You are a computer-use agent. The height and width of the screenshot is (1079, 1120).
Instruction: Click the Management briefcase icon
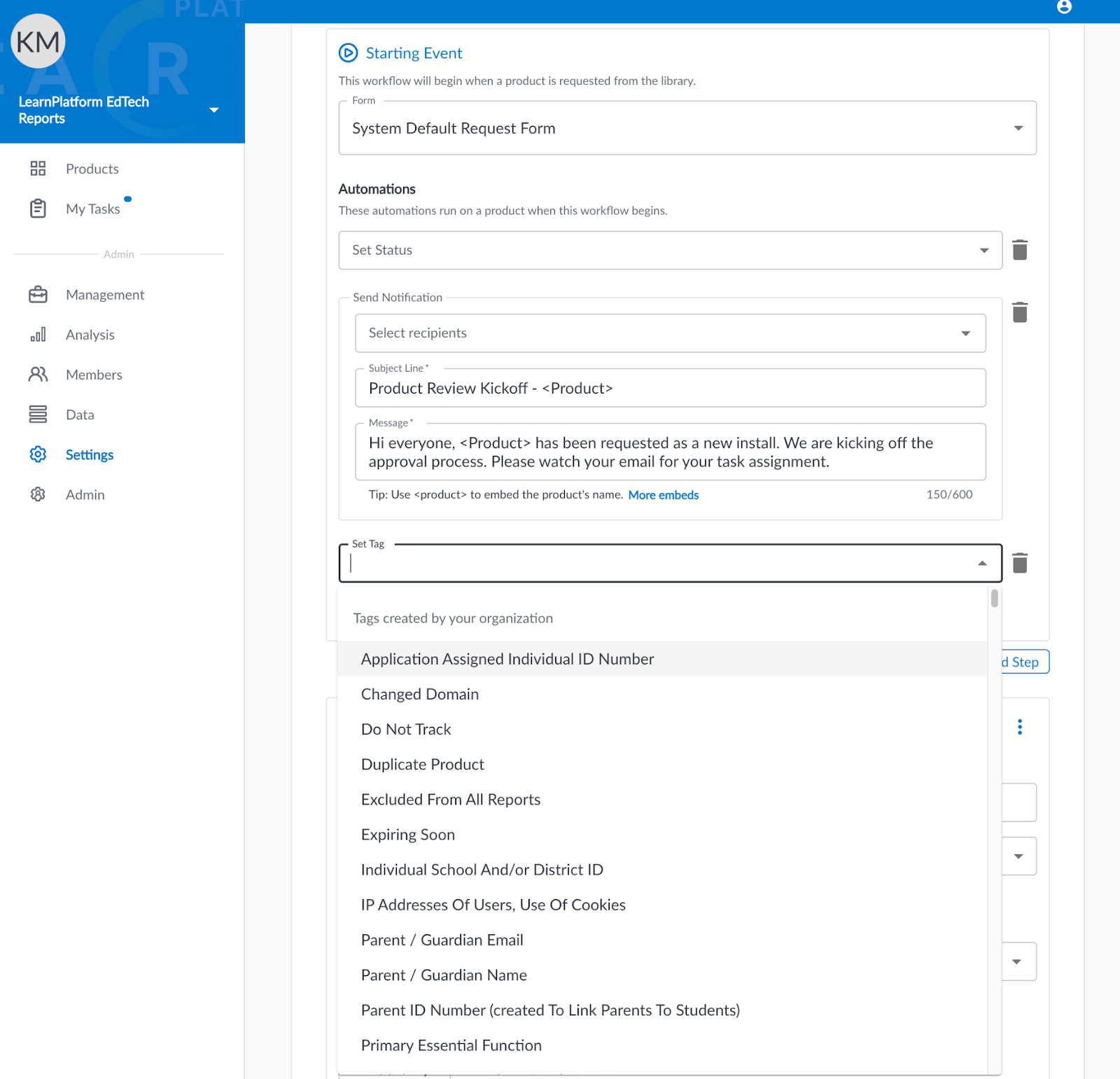pos(38,295)
